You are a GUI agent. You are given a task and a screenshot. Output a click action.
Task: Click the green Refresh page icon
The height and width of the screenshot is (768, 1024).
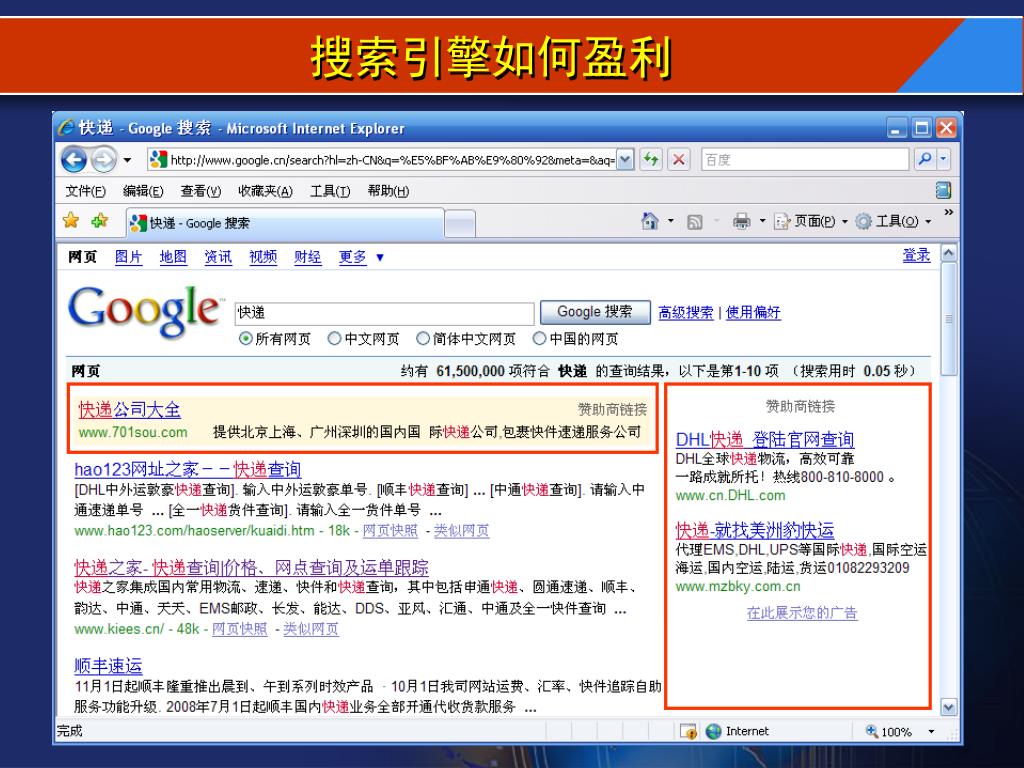(x=650, y=159)
